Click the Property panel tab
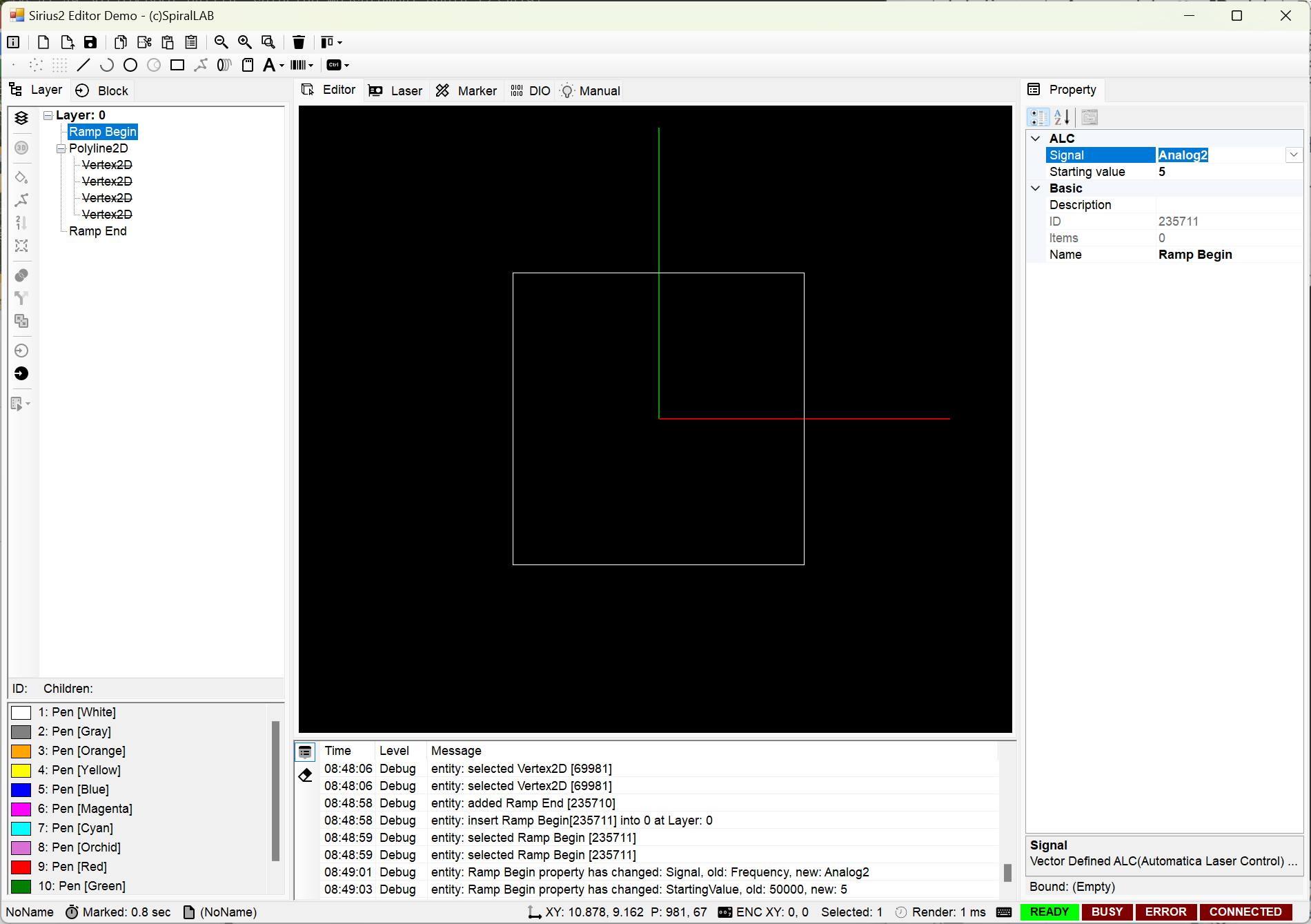1311x924 pixels. pyautogui.click(x=1063, y=90)
